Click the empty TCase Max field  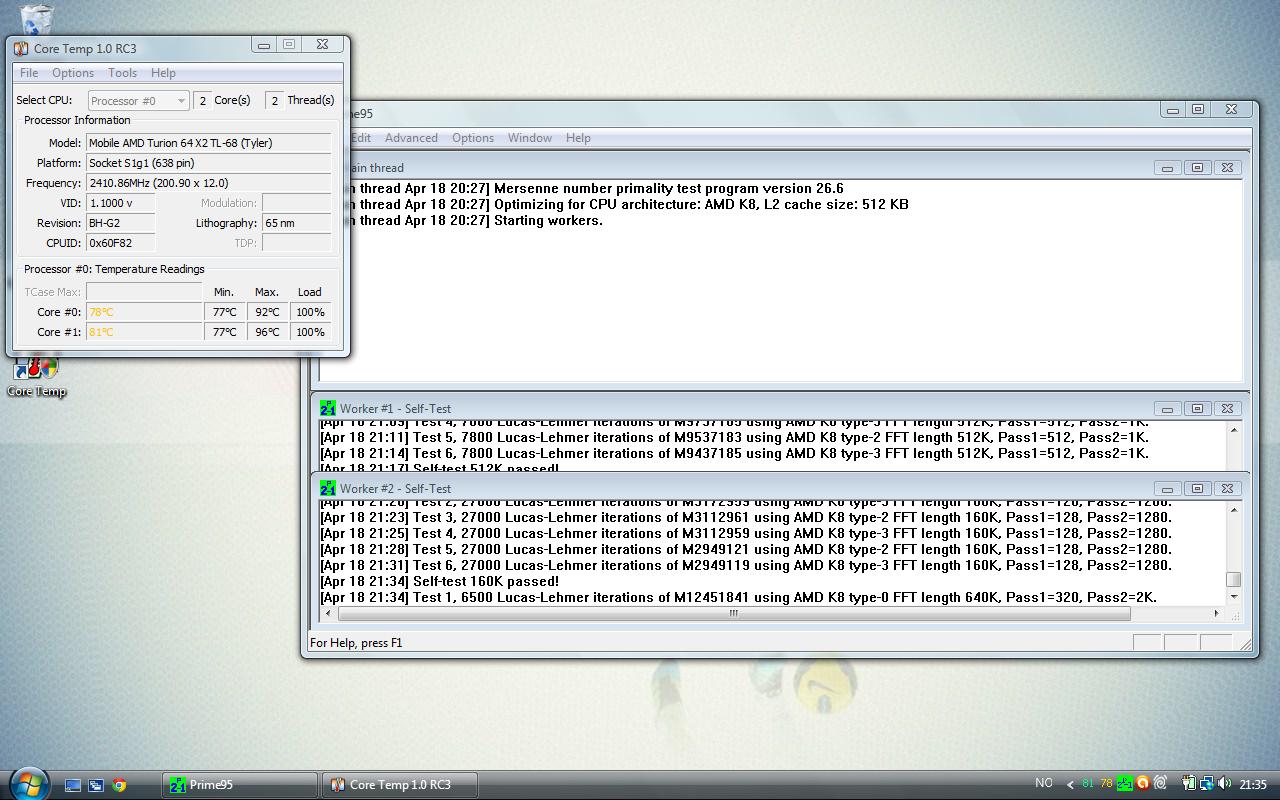(144, 292)
